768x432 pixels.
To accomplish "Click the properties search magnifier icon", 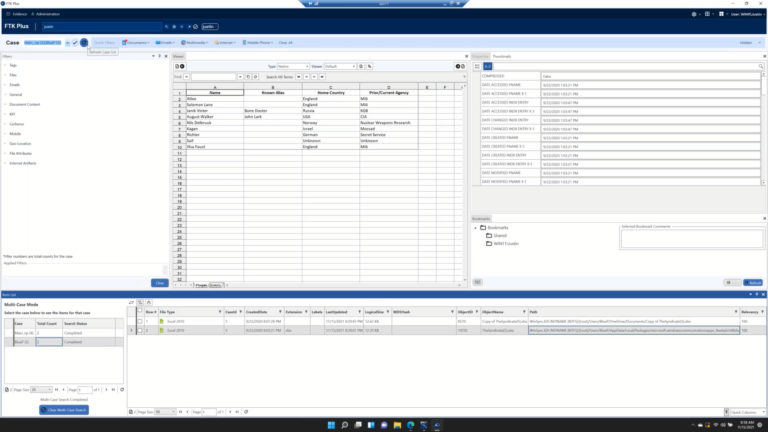I will [762, 66].
